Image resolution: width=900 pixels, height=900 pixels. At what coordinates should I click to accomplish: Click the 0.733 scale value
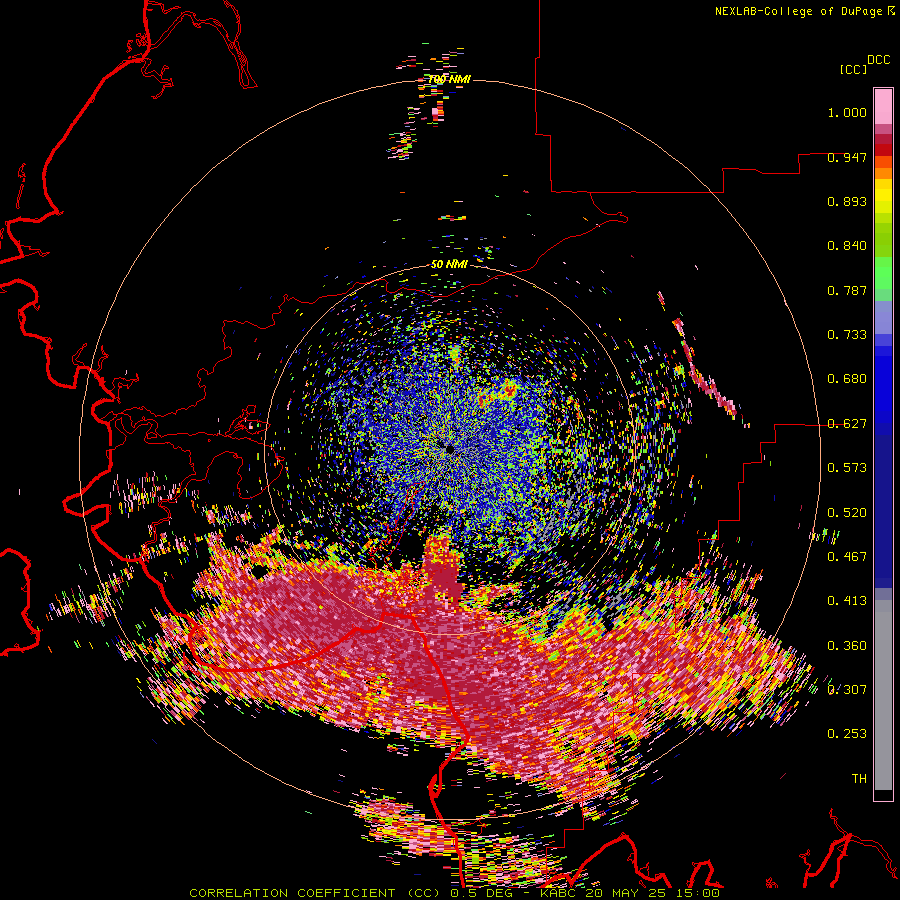coord(847,335)
